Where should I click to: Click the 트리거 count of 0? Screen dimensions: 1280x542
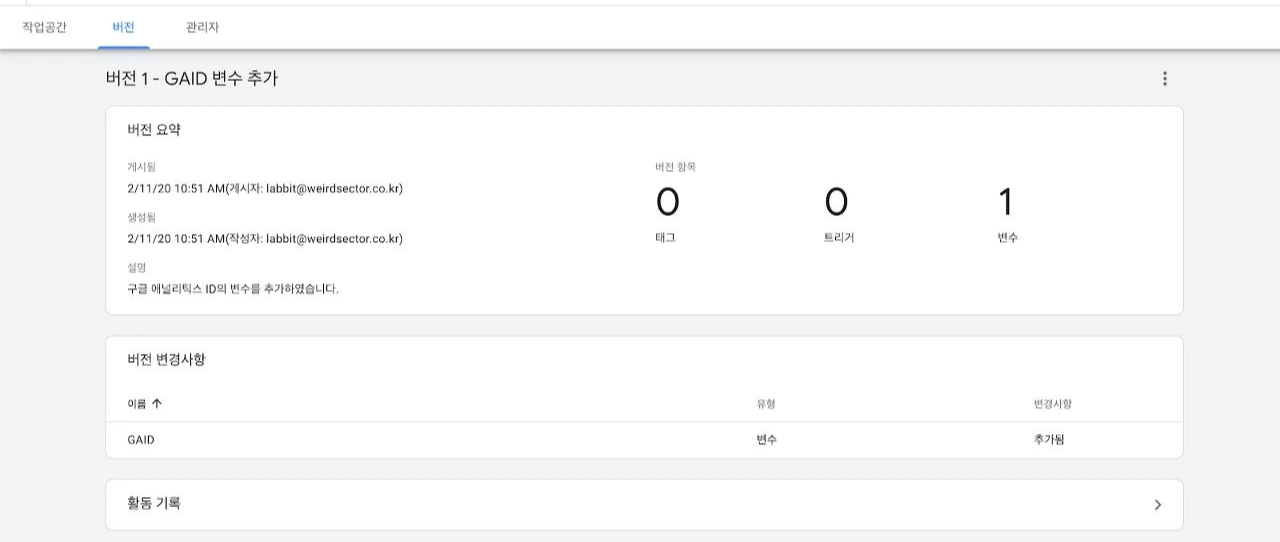pos(836,203)
